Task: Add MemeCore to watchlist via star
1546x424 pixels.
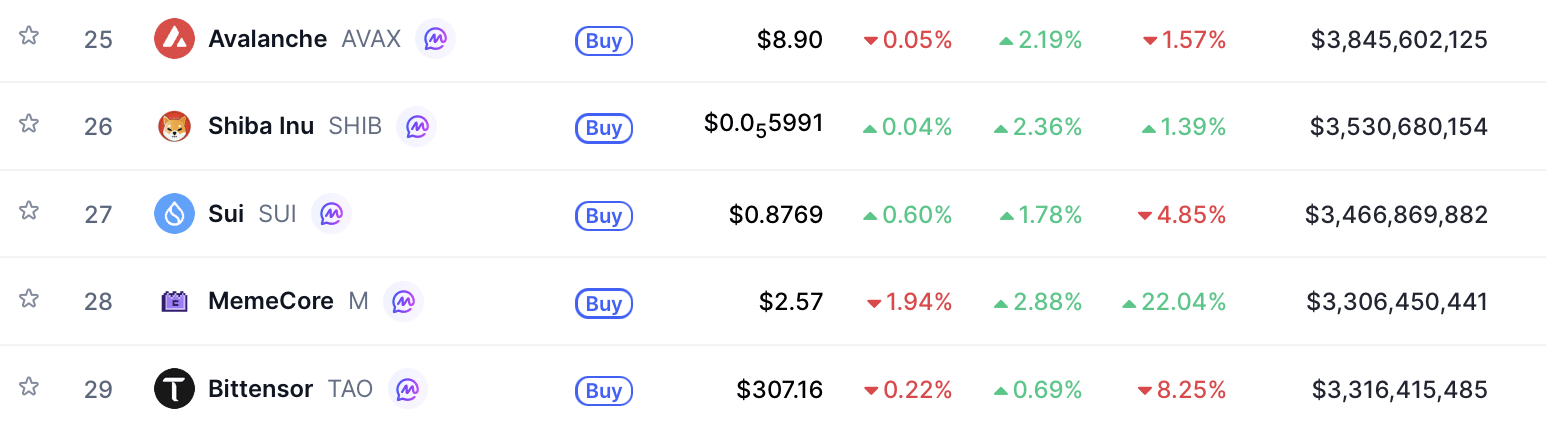Action: click(x=29, y=298)
